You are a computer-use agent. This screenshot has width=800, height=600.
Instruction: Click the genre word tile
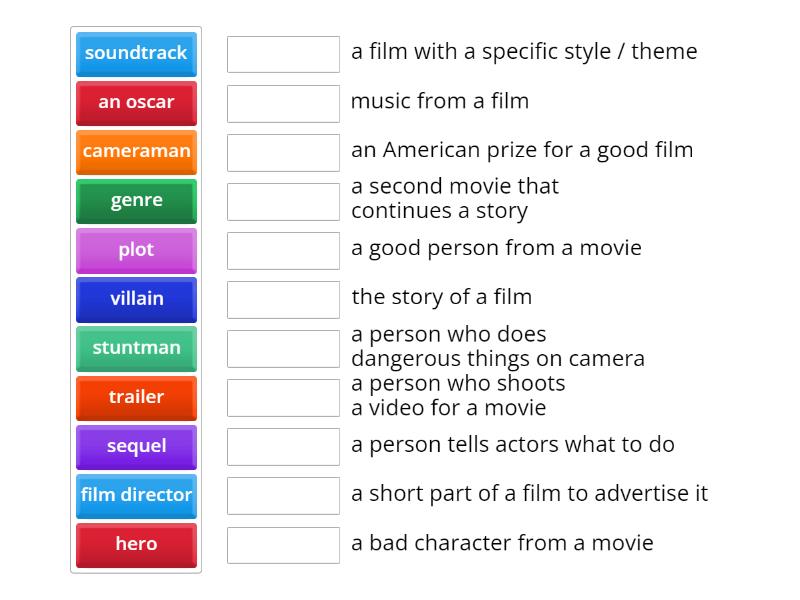point(136,201)
